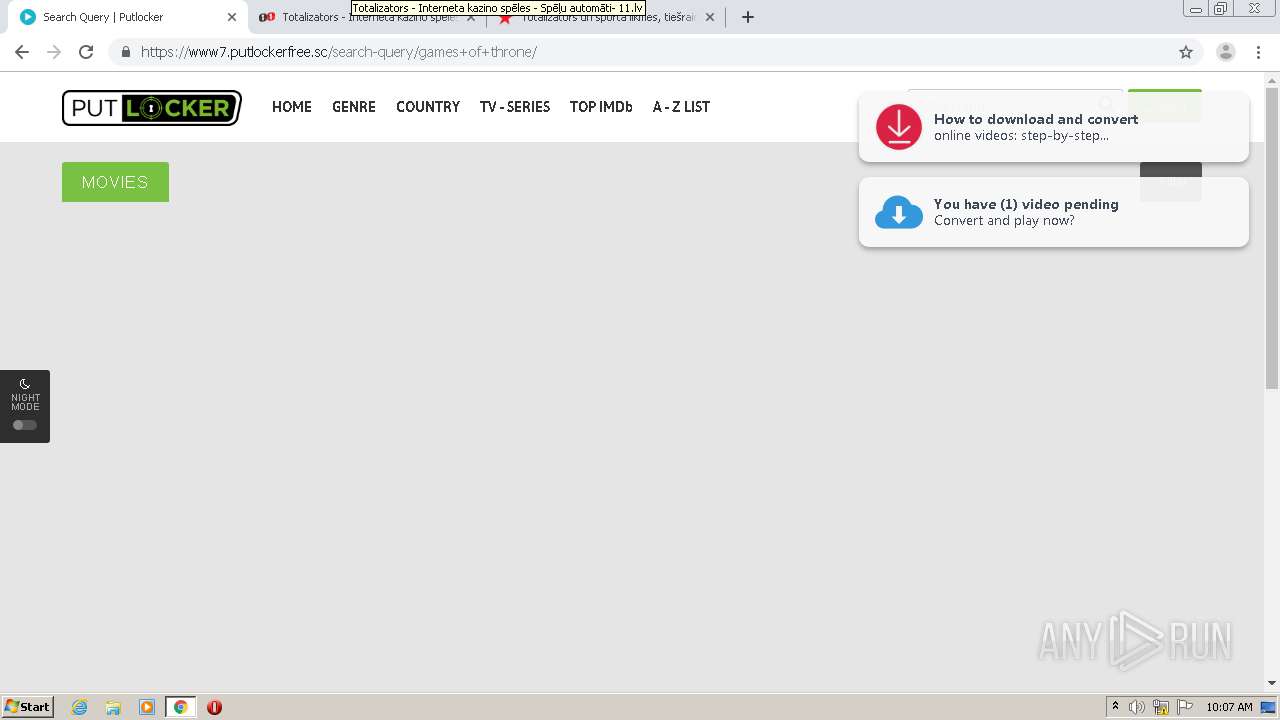Open the HOME menu item
This screenshot has width=1280, height=720.
292,107
